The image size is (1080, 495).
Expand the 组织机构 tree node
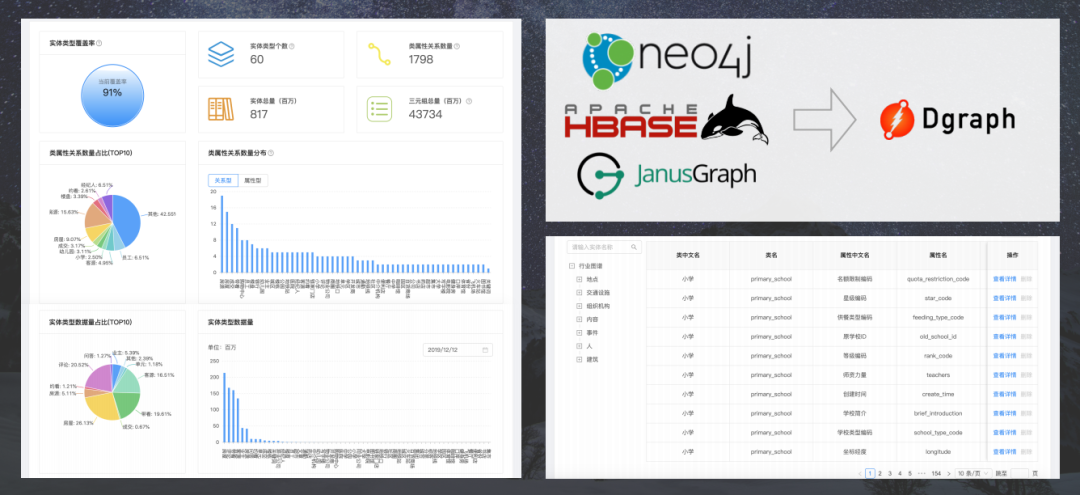579,306
